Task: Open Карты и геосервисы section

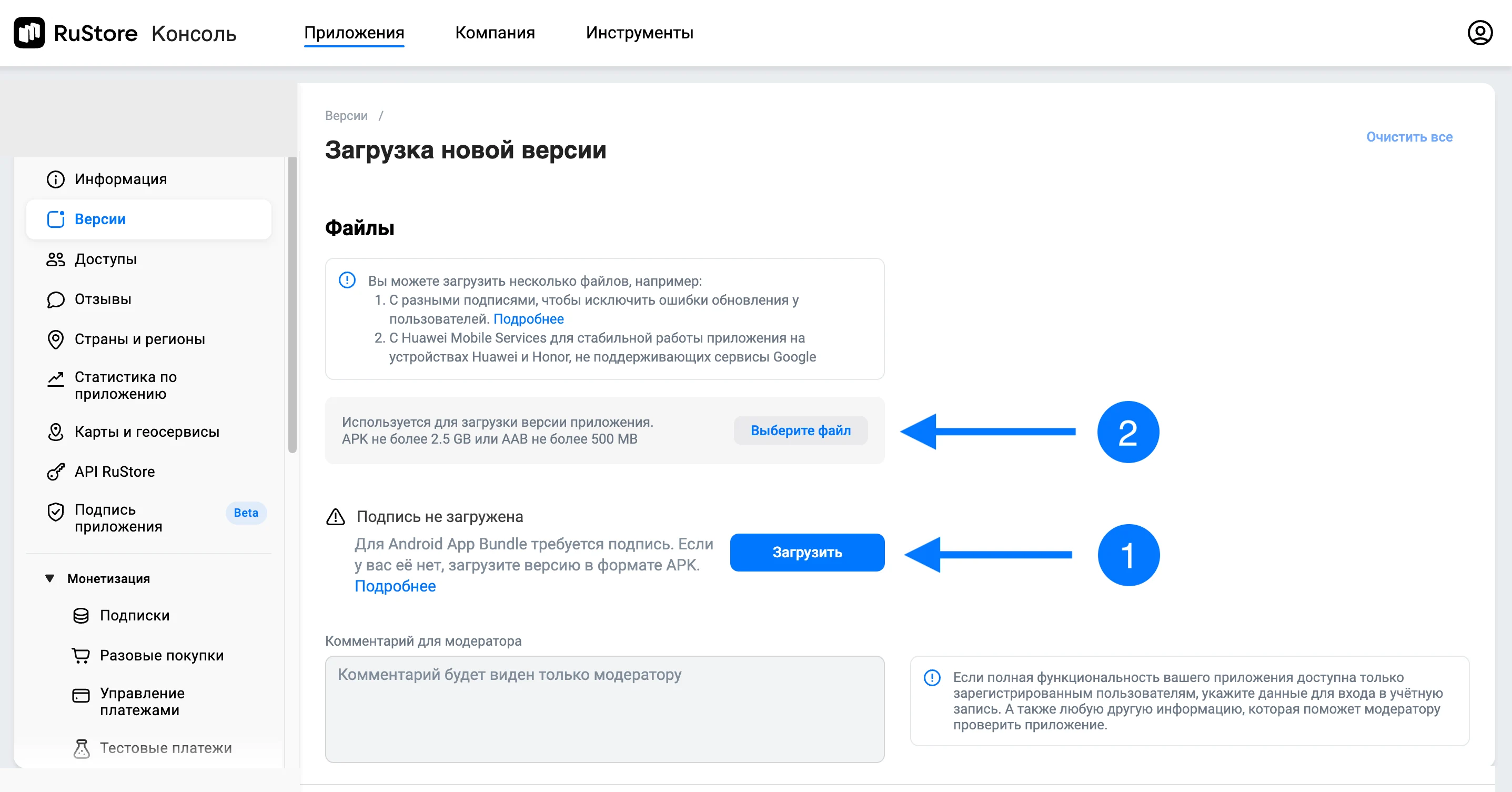Action: [x=148, y=432]
